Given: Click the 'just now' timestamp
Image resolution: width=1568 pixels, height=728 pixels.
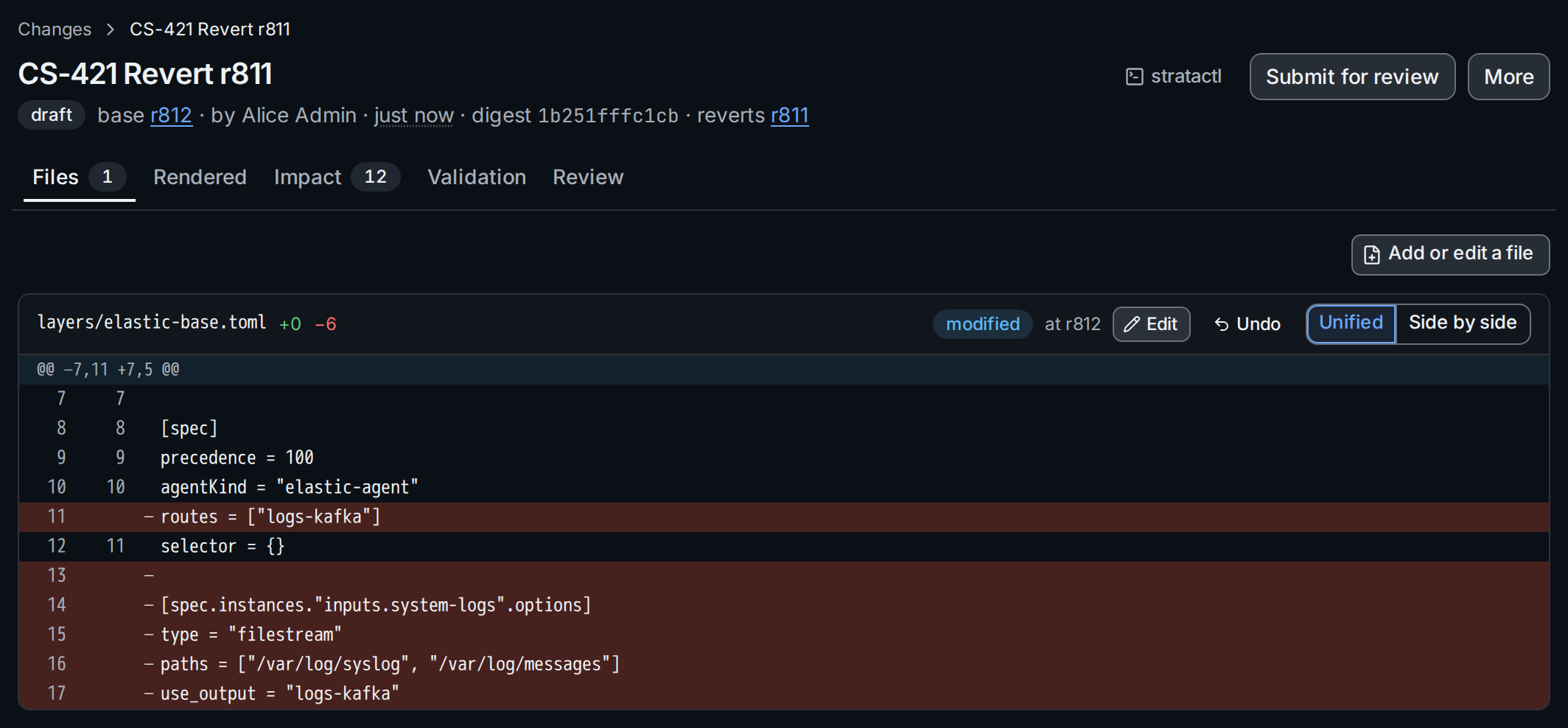Looking at the screenshot, I should pos(414,116).
